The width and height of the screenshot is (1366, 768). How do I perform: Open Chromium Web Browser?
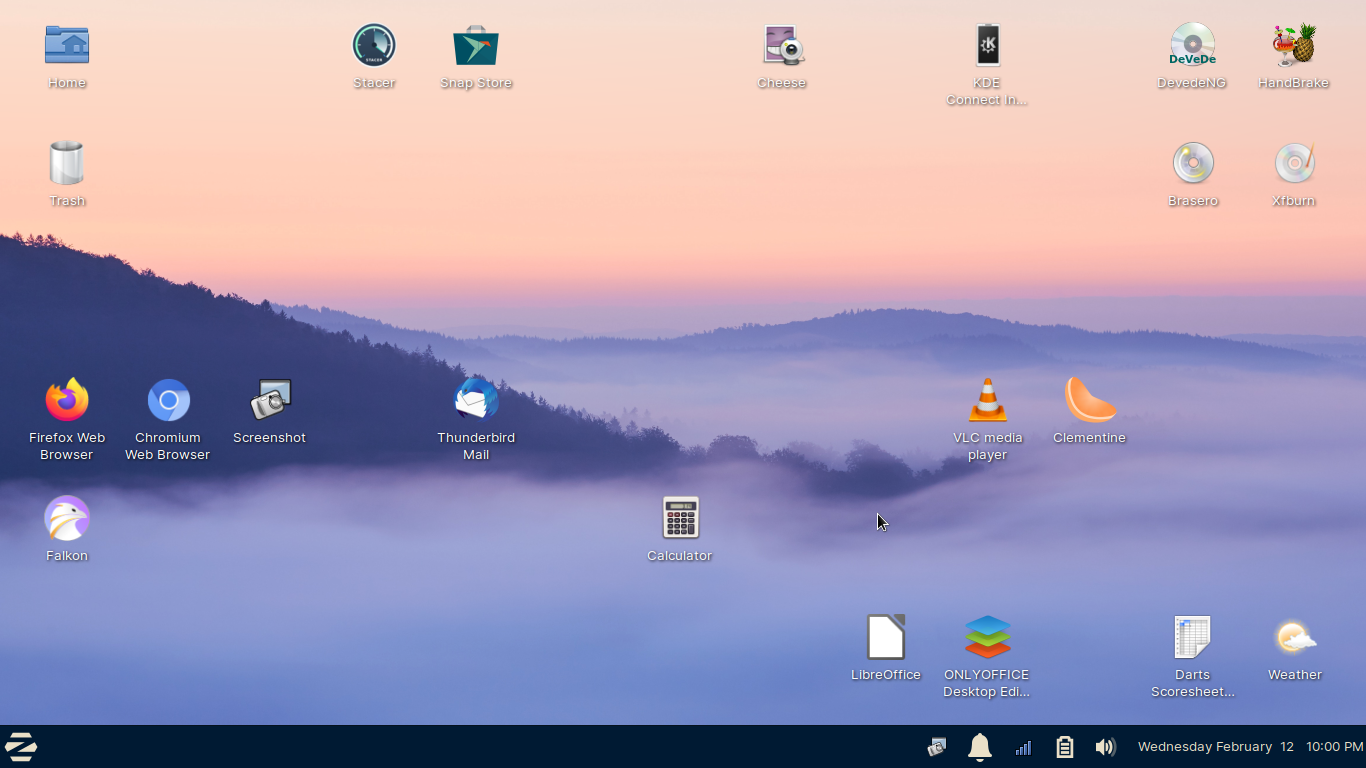point(168,401)
